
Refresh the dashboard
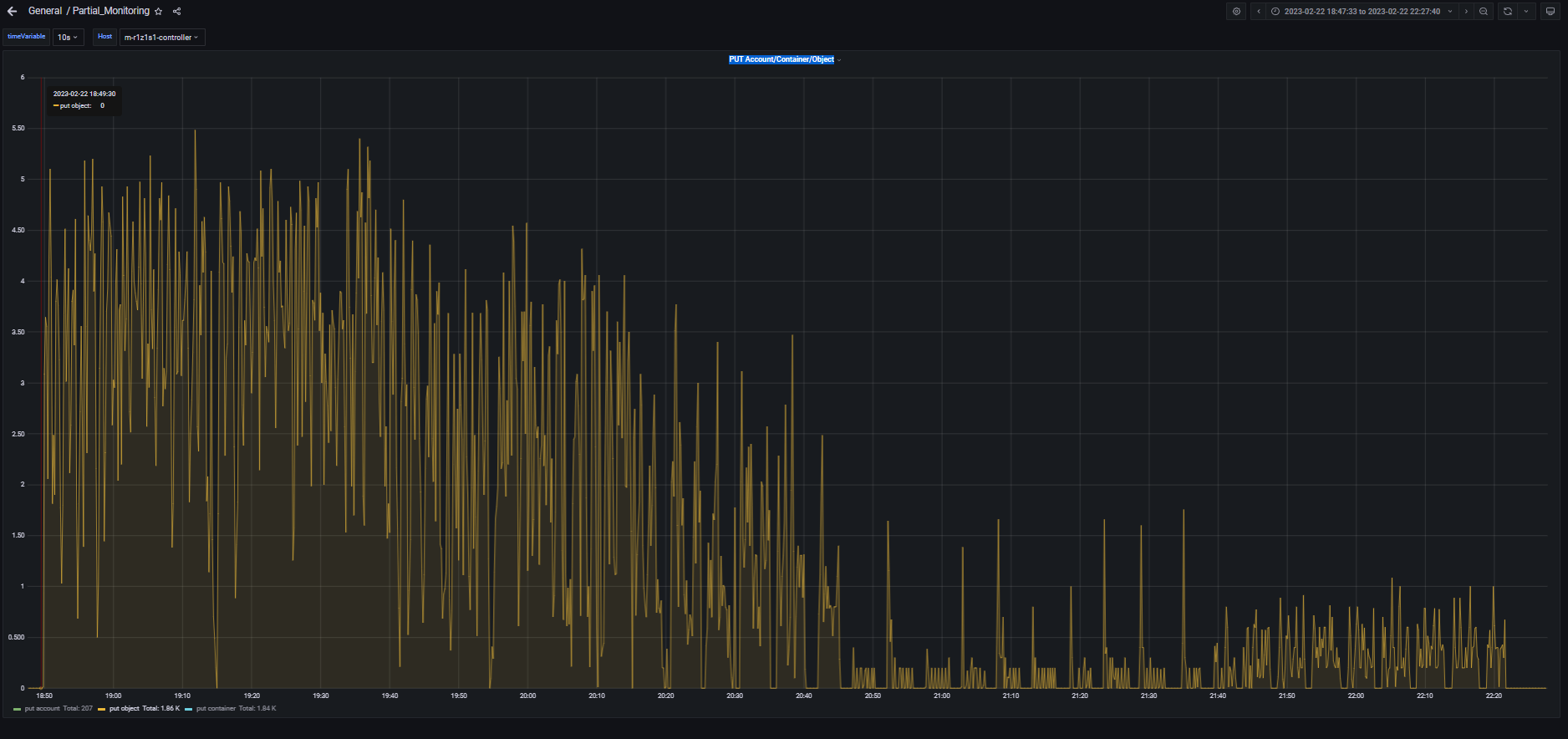[1508, 12]
